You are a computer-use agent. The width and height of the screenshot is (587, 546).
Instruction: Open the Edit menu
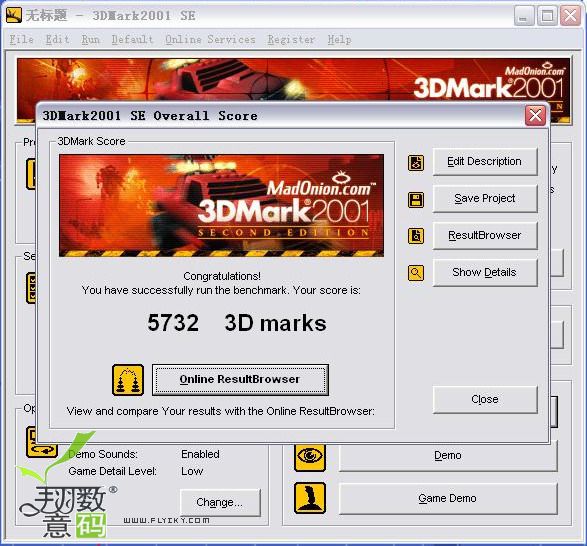point(57,39)
